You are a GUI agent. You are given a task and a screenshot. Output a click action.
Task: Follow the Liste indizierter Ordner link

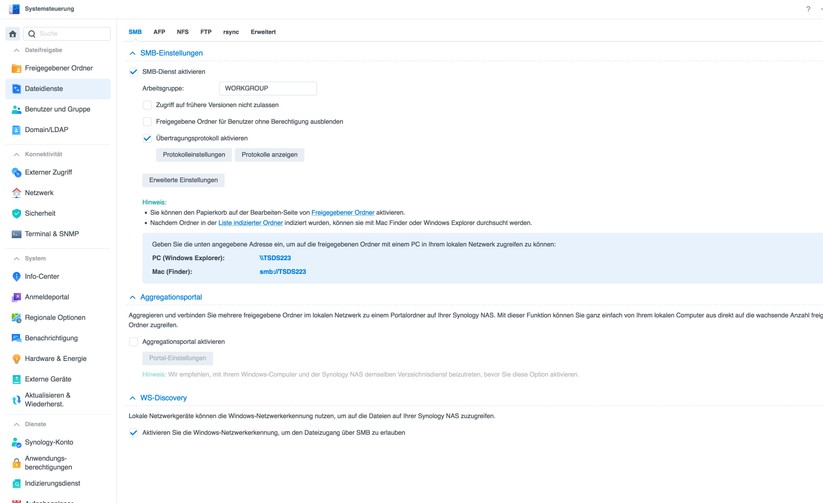(x=250, y=223)
